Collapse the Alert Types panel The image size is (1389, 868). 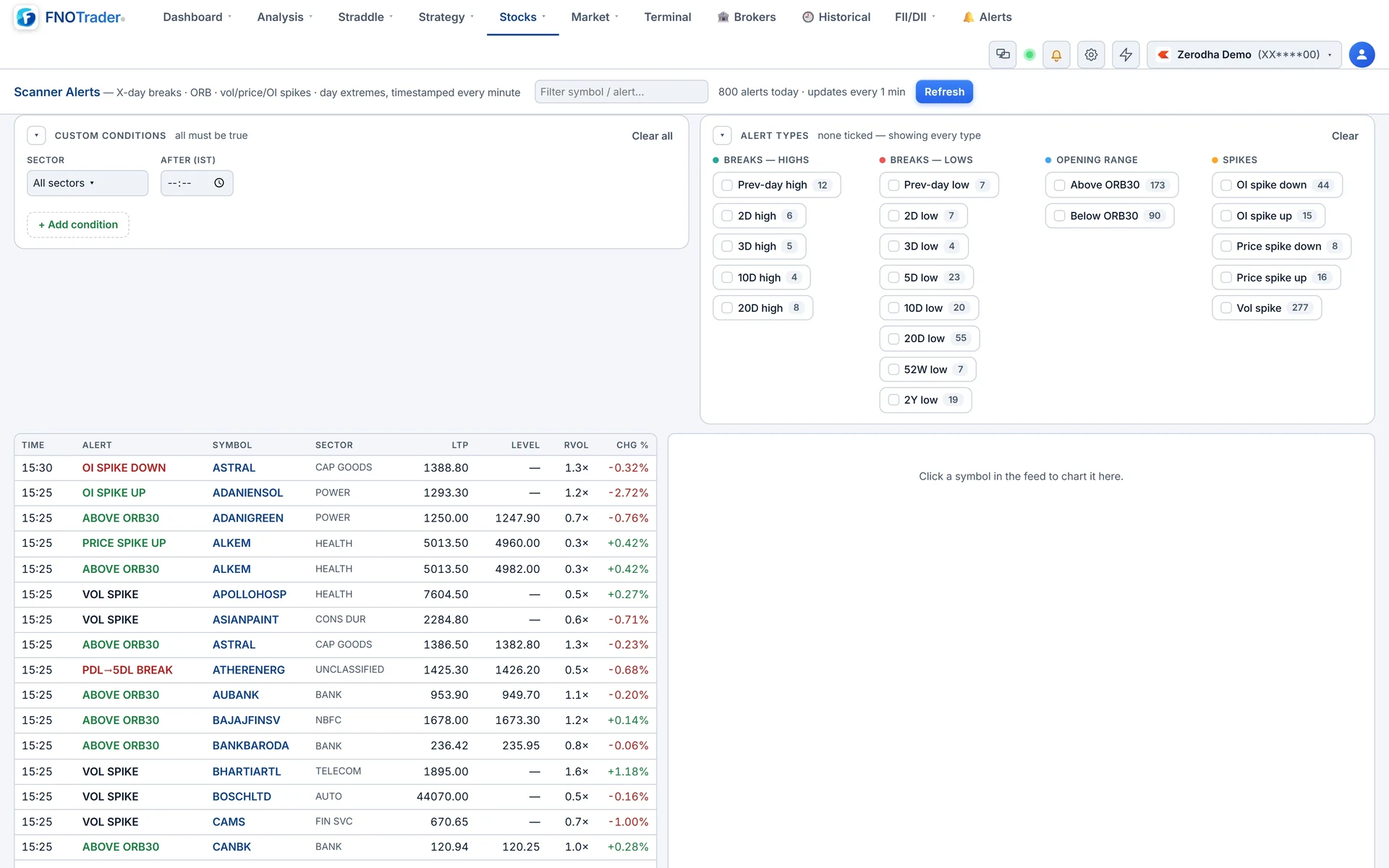click(x=722, y=135)
